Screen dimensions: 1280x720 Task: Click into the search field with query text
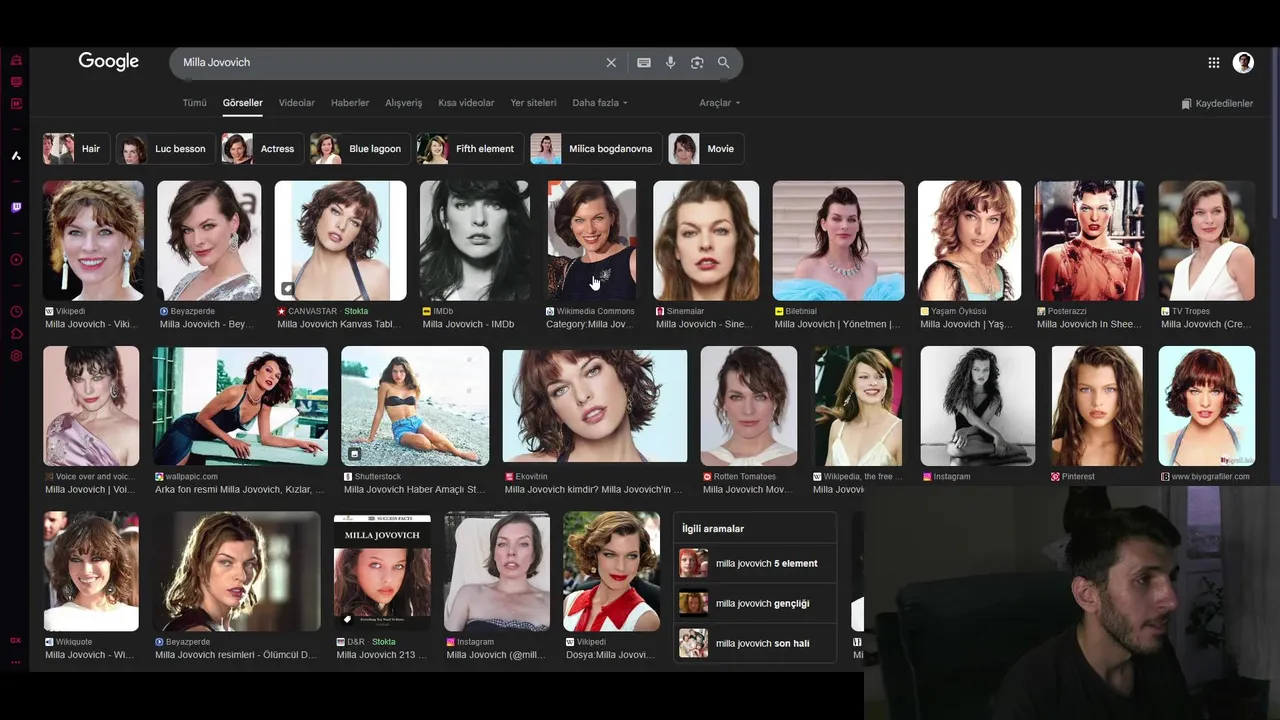coord(390,62)
